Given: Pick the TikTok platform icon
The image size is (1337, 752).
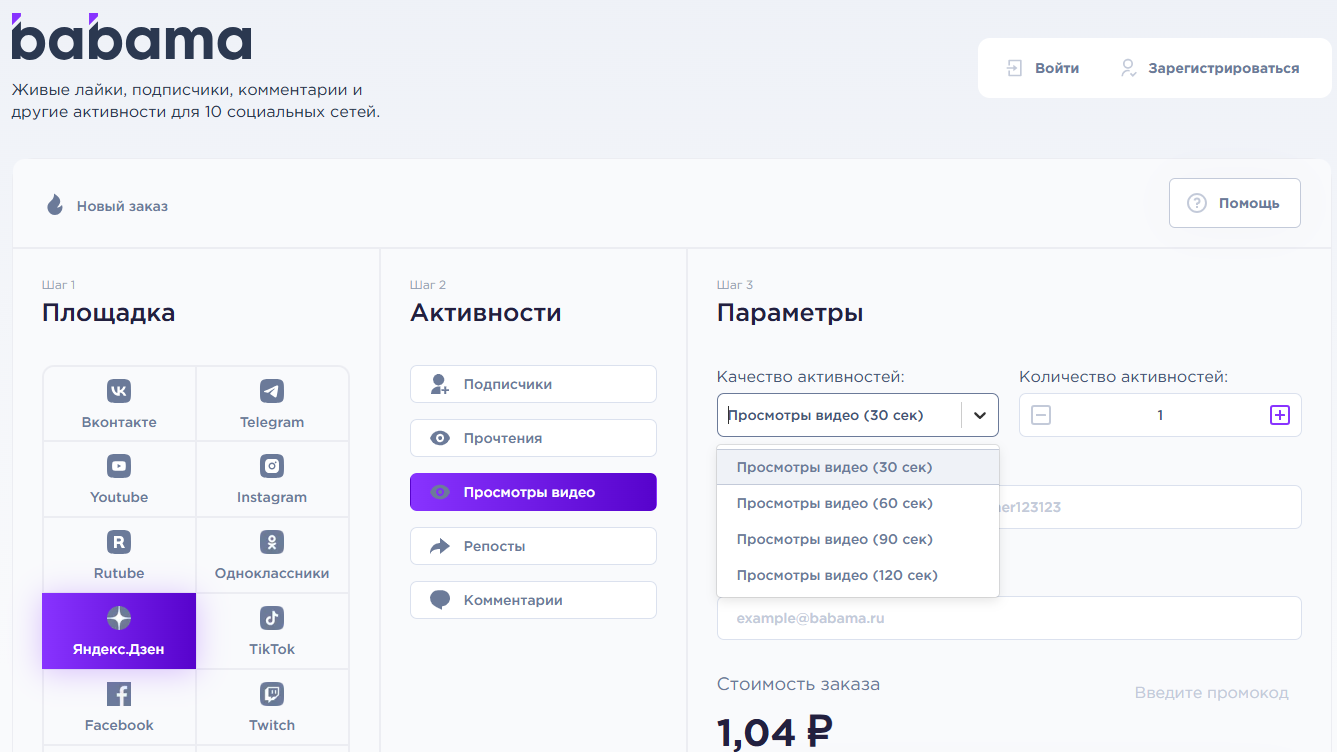Looking at the screenshot, I should pyautogui.click(x=272, y=618).
